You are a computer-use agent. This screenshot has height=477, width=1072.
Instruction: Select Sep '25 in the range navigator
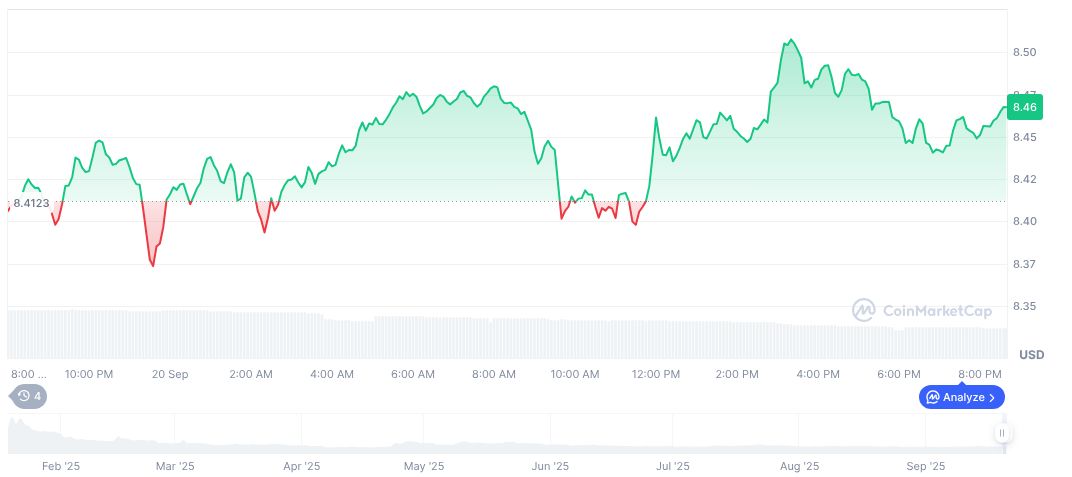(926, 466)
